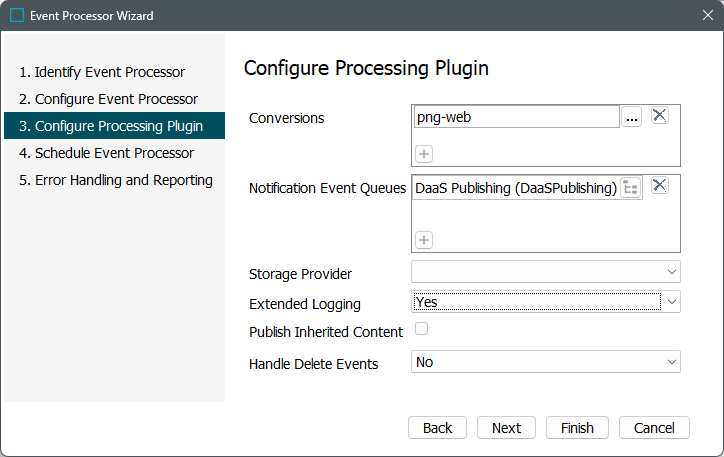The image size is (724, 457).
Task: Add a new conversion with plus icon
Action: [424, 154]
